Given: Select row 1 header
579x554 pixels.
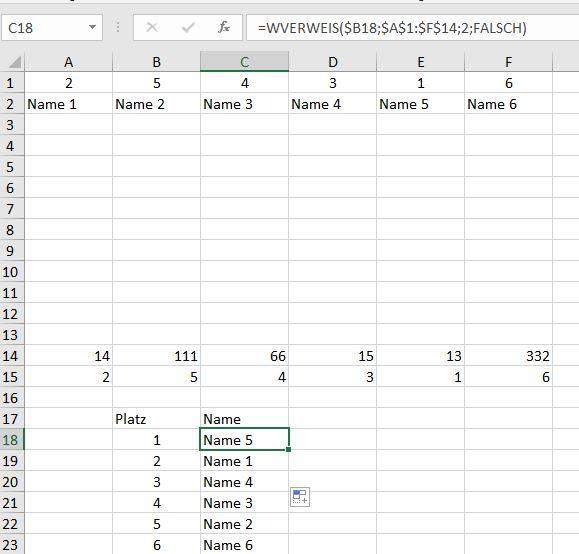Looking at the screenshot, I should (x=12, y=83).
